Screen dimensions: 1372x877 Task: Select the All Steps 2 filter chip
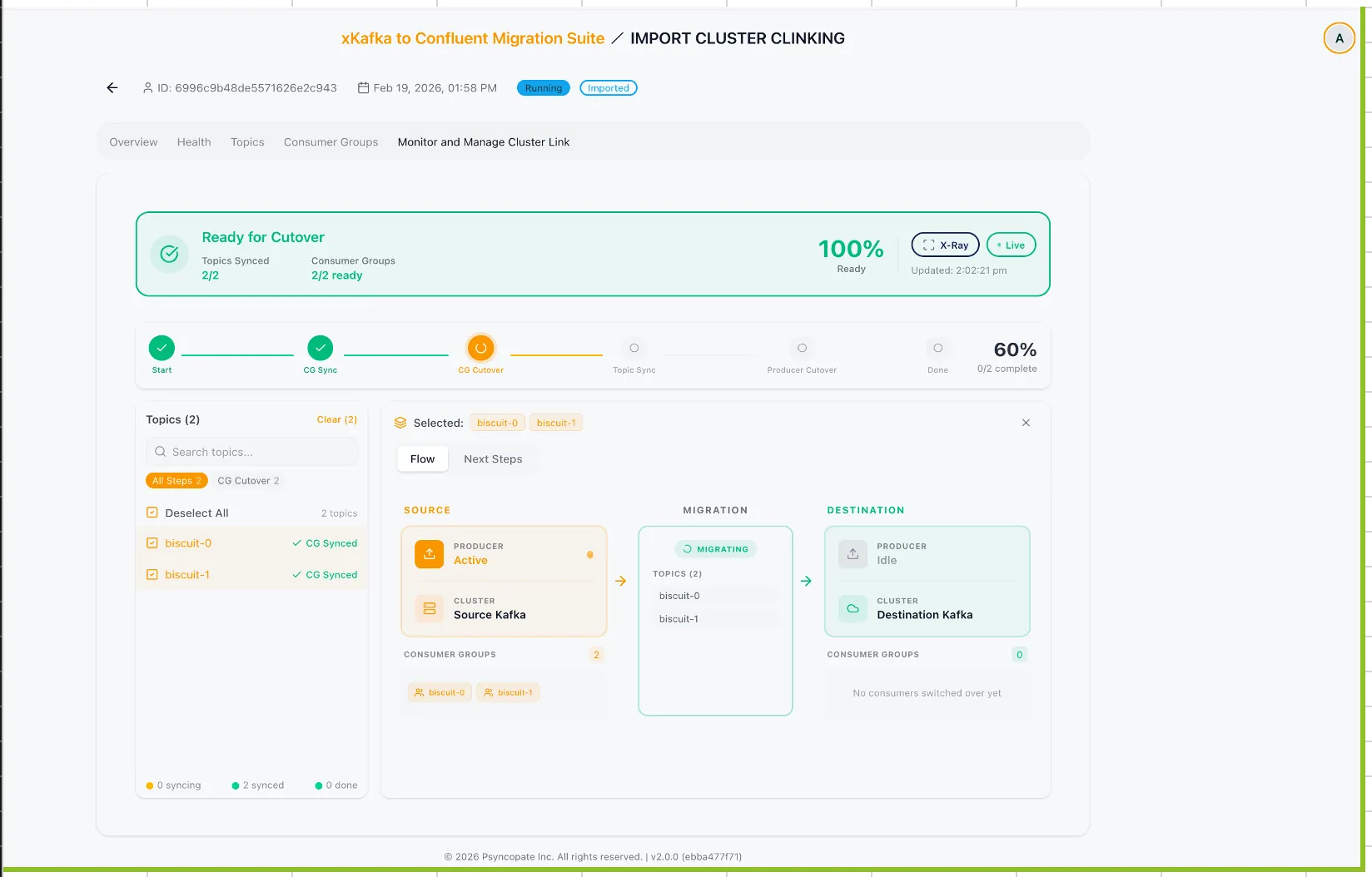[176, 480]
